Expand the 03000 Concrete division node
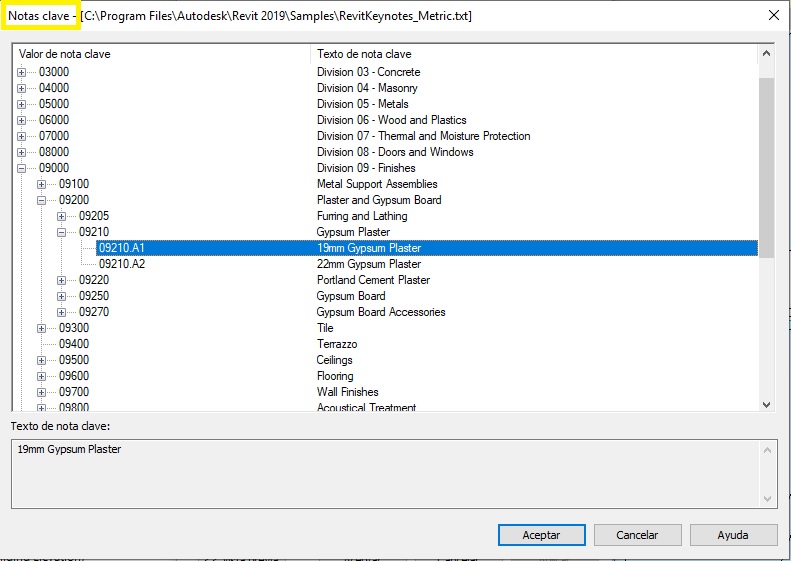The width and height of the screenshot is (791, 561). [22, 72]
